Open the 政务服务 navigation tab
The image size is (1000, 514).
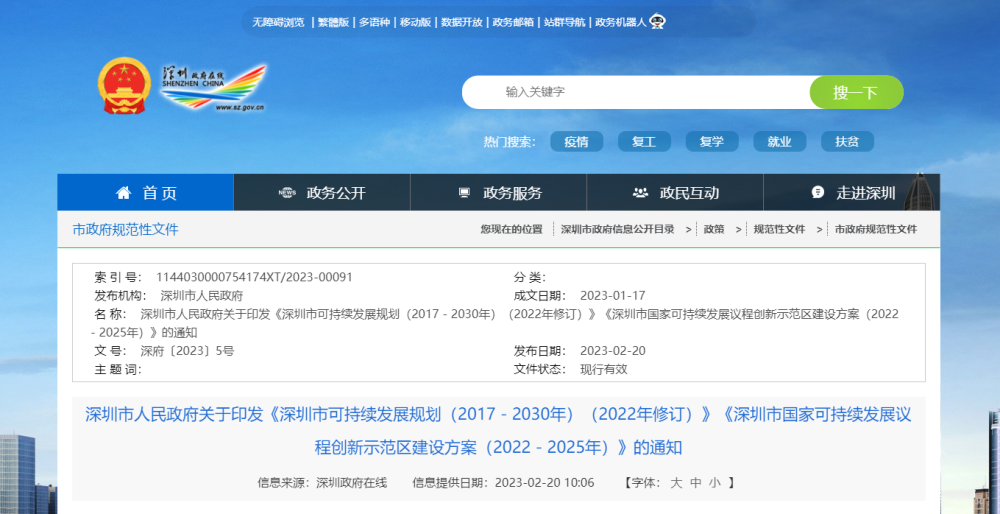tap(512, 193)
